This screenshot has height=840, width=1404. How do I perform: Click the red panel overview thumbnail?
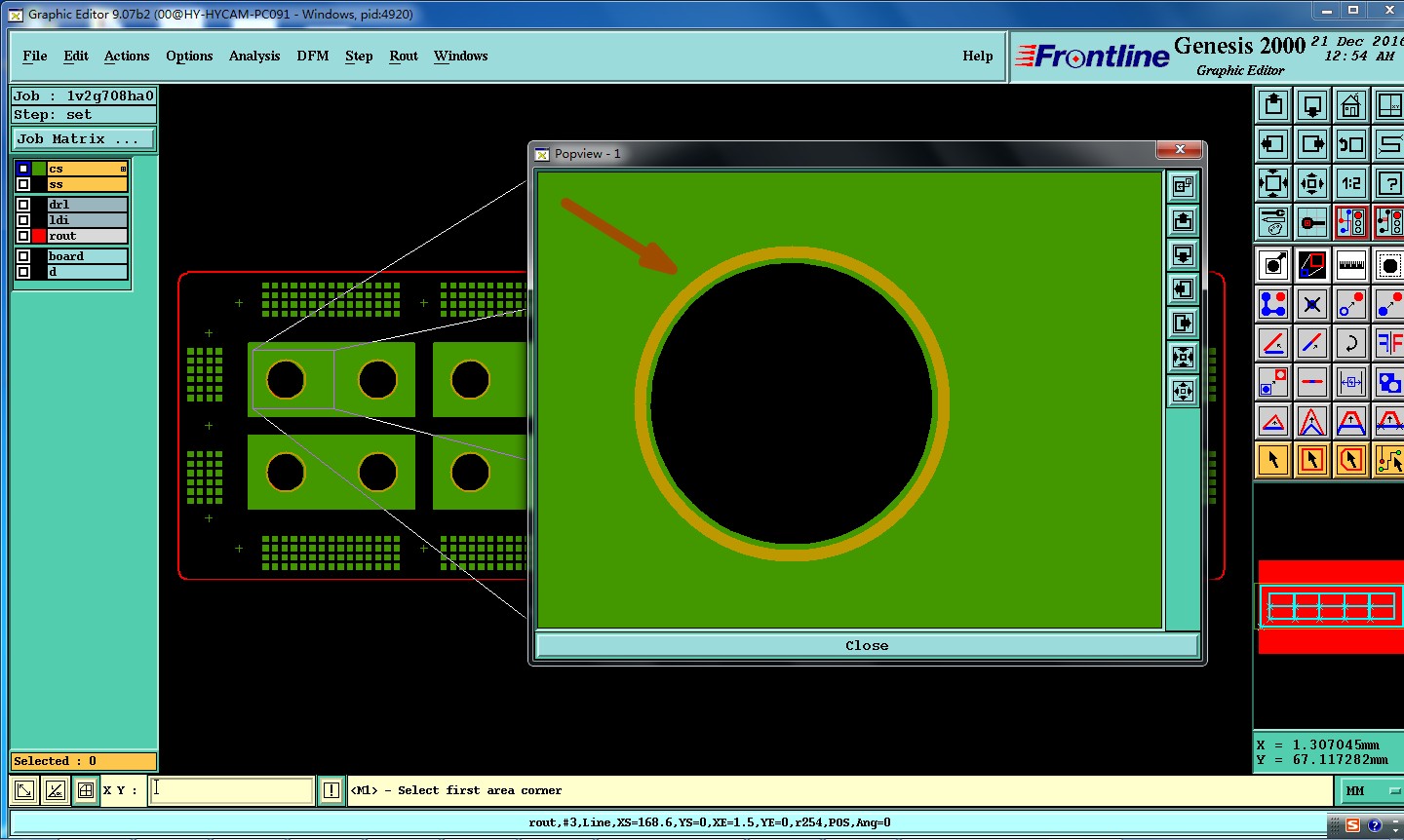coord(1331,606)
